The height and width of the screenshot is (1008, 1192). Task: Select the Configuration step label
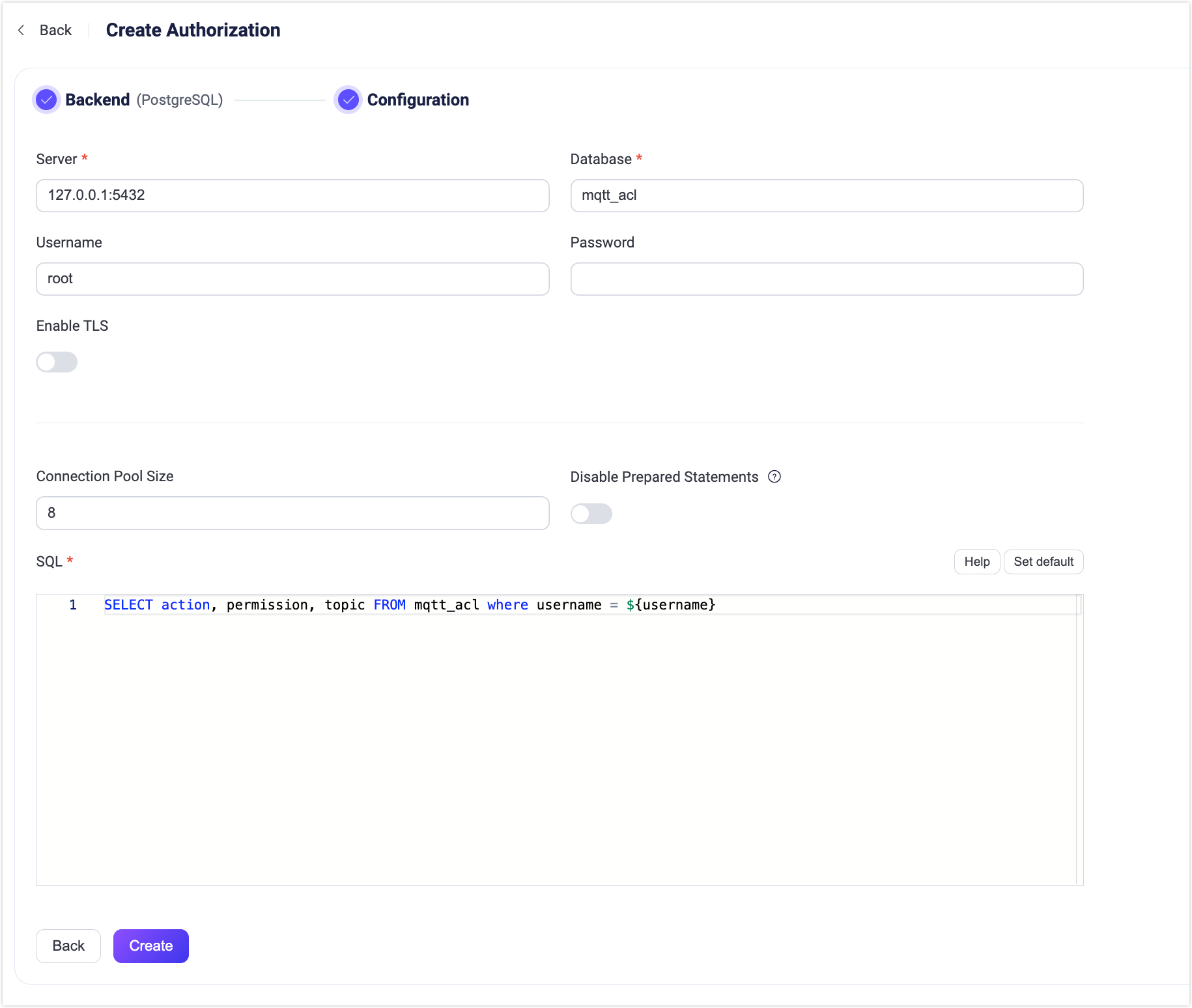418,100
